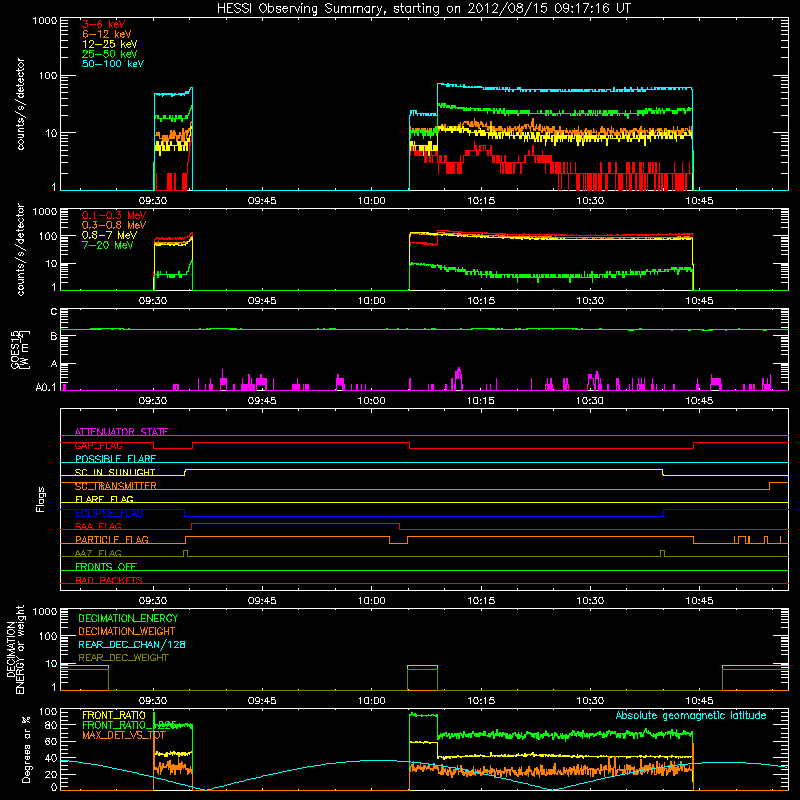Image resolution: width=800 pixels, height=800 pixels.
Task: Click the A0.1 tick label on GOES panel
Action: tap(46, 387)
